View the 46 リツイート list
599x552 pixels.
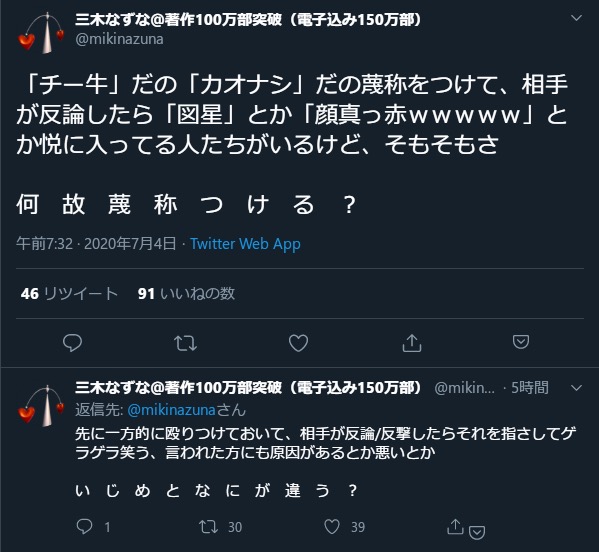pos(69,293)
